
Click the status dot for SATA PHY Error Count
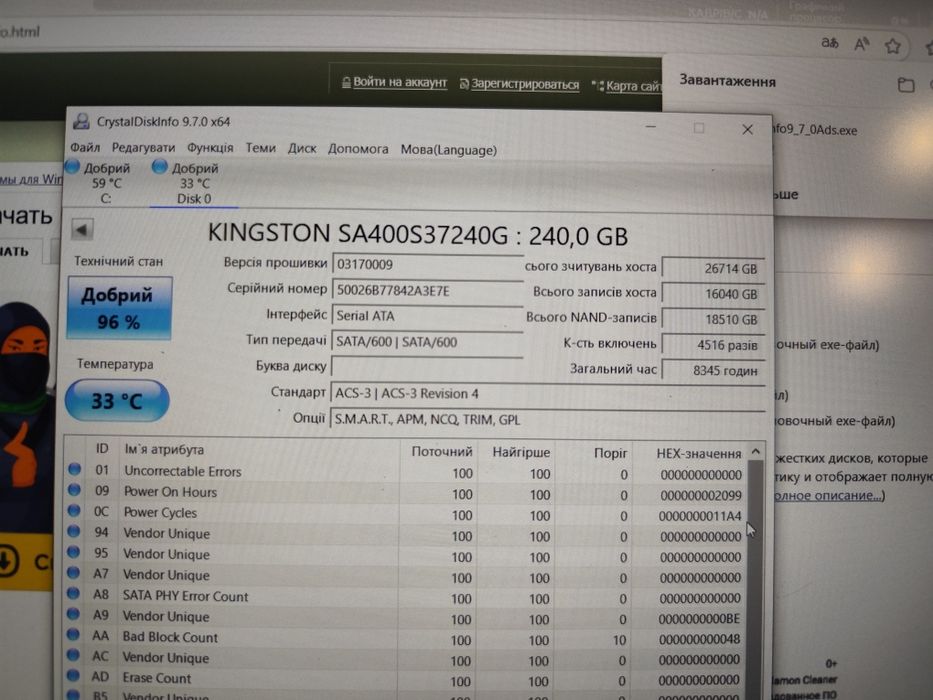click(73, 593)
